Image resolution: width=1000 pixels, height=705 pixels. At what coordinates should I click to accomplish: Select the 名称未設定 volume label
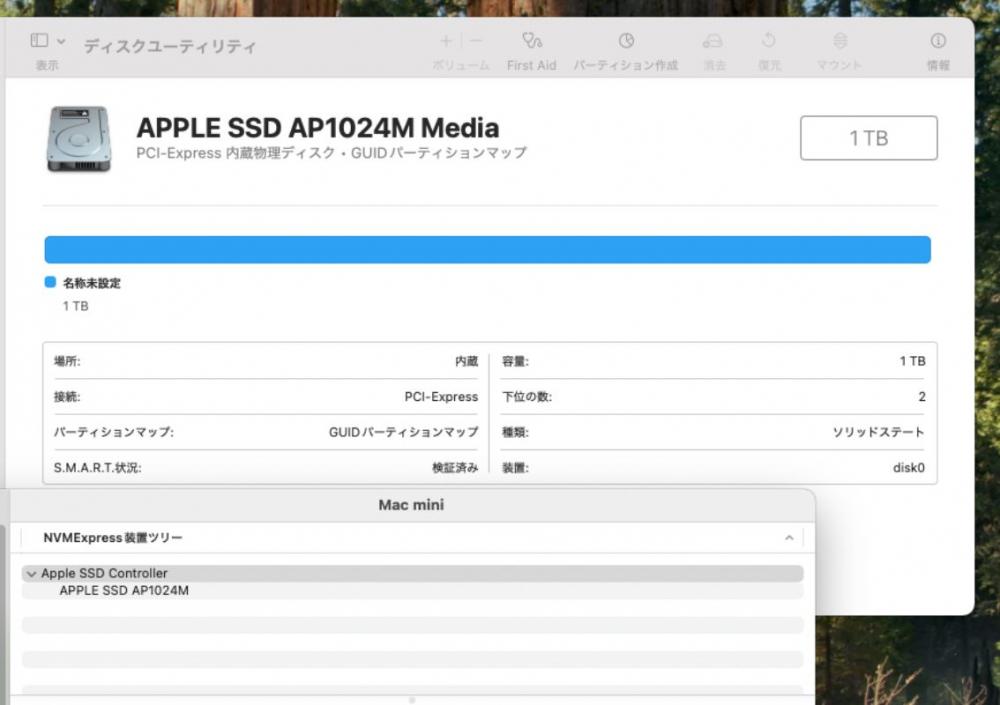(x=92, y=283)
